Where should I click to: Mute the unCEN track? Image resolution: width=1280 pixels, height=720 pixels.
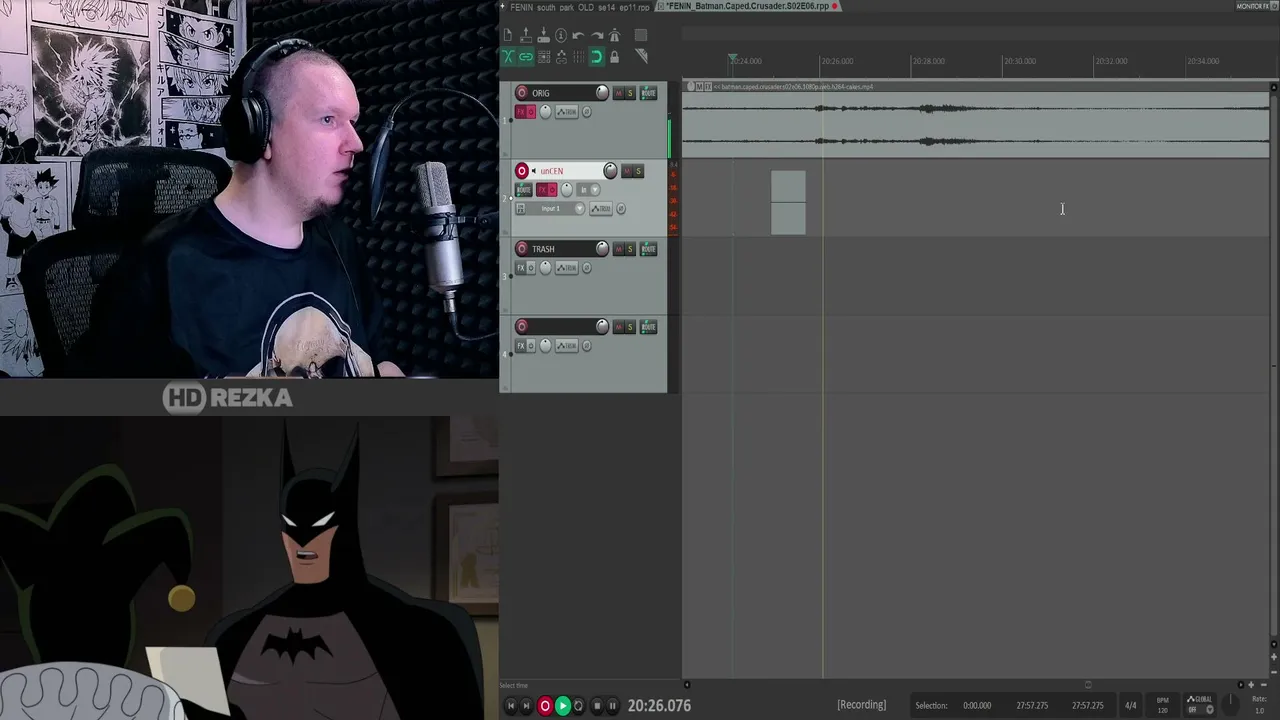coord(627,171)
